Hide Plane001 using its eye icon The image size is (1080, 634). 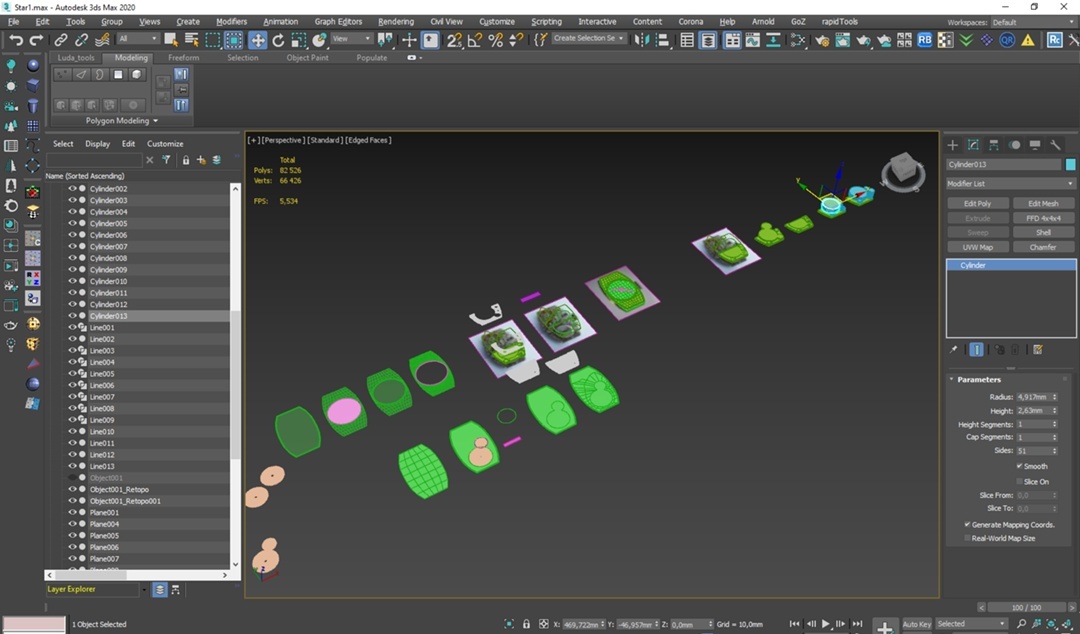[72, 512]
